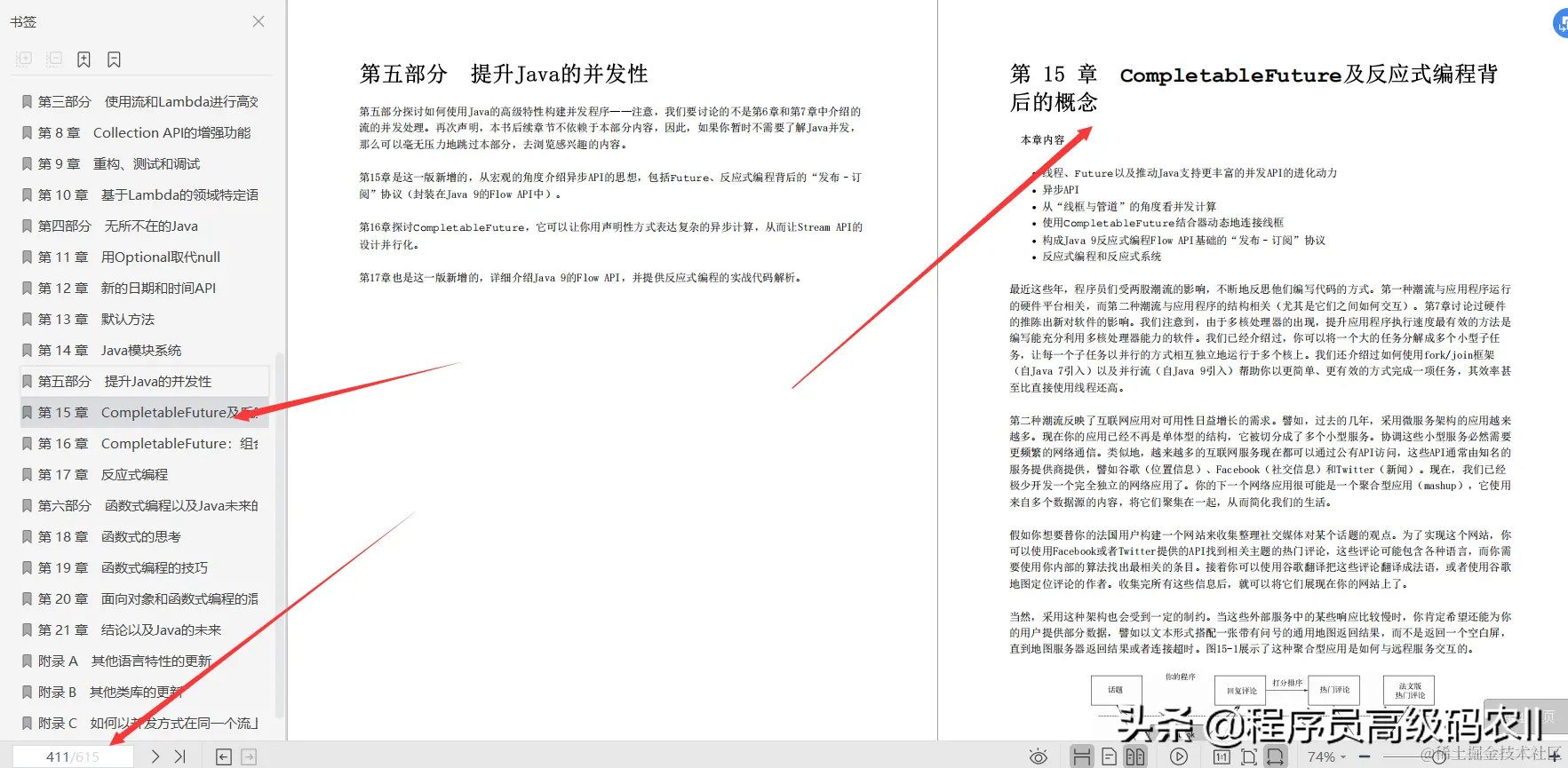Image resolution: width=1568 pixels, height=768 pixels.
Task: Open bookmark 第四部分 无所不在的Java
Action: 145,226
